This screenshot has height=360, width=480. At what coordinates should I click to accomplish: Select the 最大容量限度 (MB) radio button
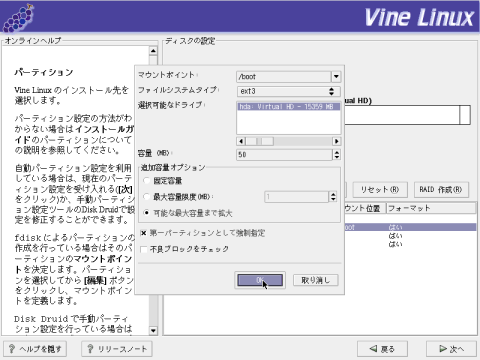pos(146,197)
